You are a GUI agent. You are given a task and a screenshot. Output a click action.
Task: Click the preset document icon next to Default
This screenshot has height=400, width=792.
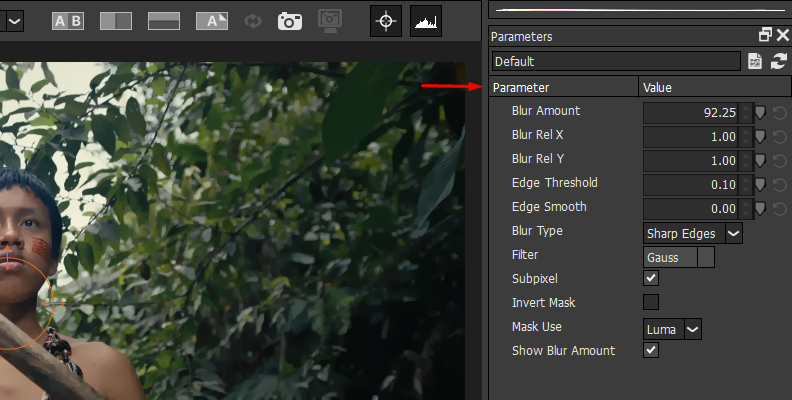(755, 62)
